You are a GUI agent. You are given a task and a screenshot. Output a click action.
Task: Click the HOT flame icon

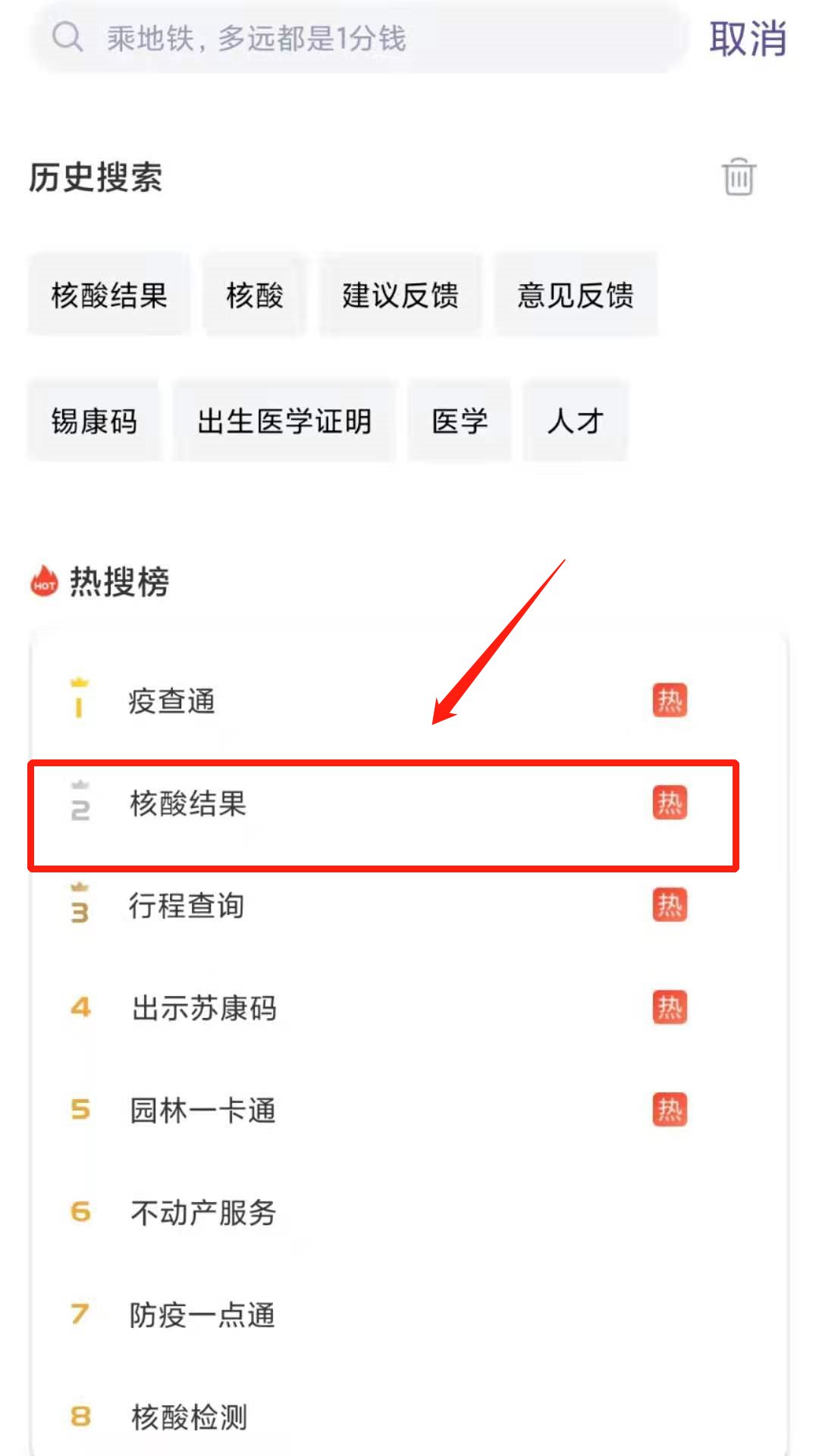tap(44, 582)
